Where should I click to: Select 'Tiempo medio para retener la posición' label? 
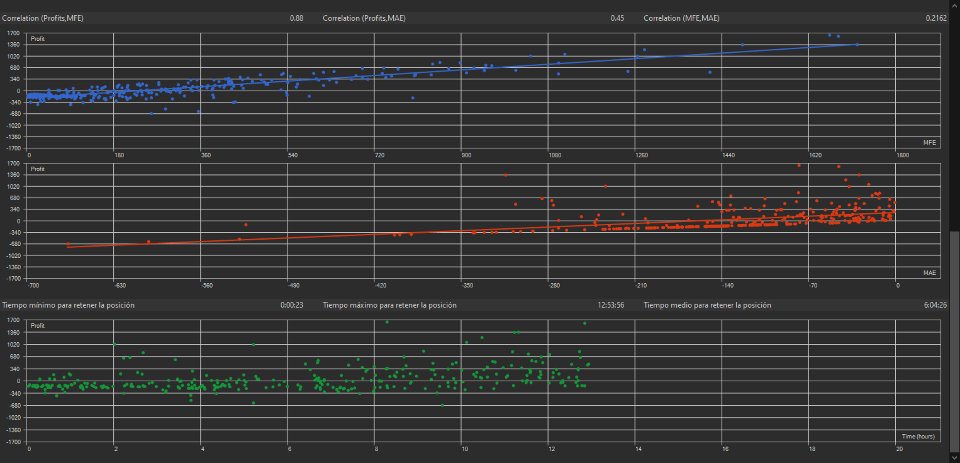(x=707, y=305)
